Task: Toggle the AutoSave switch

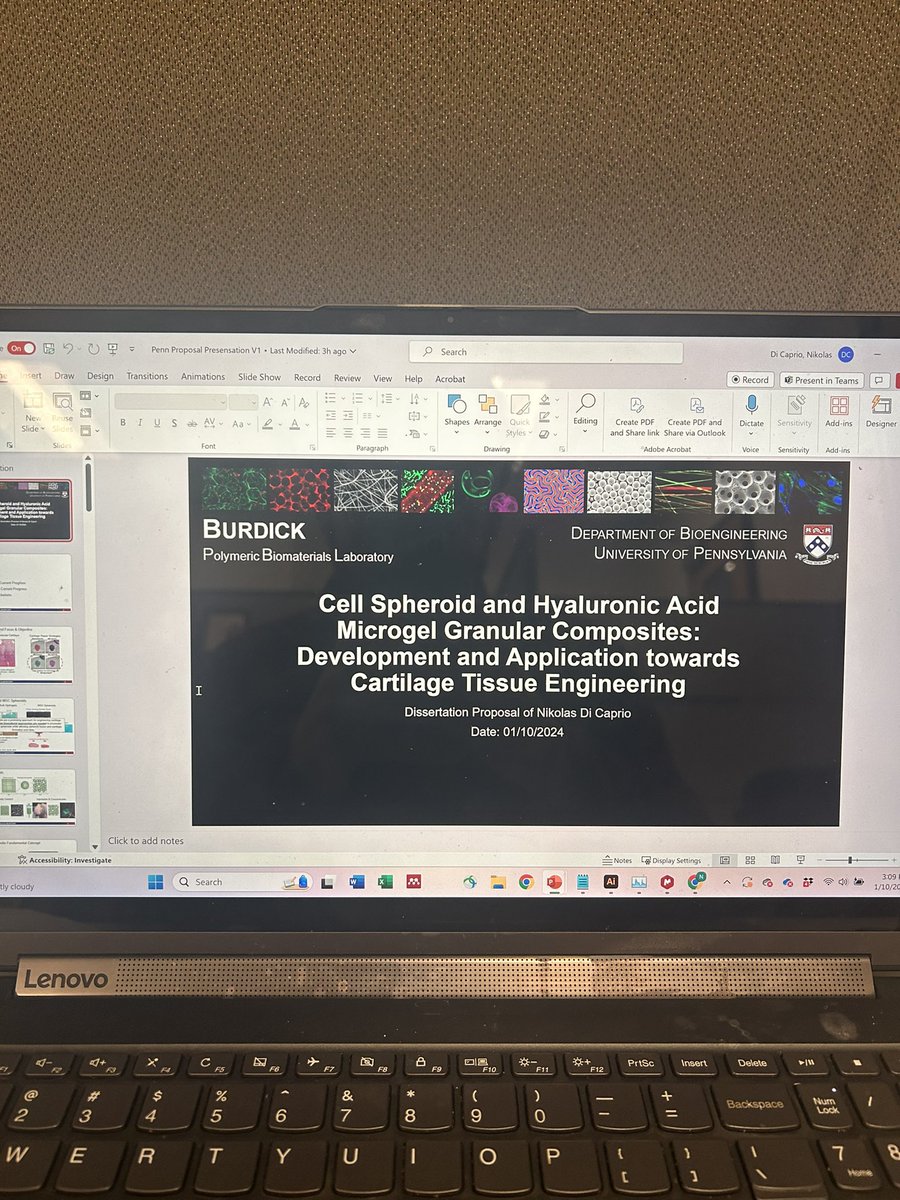Action: click(21, 348)
